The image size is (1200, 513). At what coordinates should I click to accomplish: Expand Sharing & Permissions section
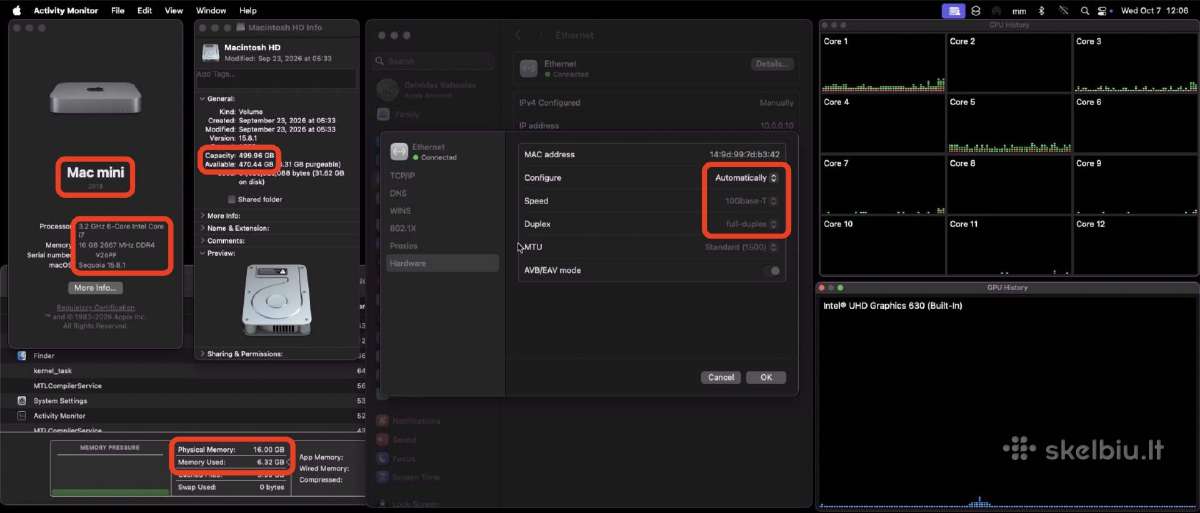(202, 353)
